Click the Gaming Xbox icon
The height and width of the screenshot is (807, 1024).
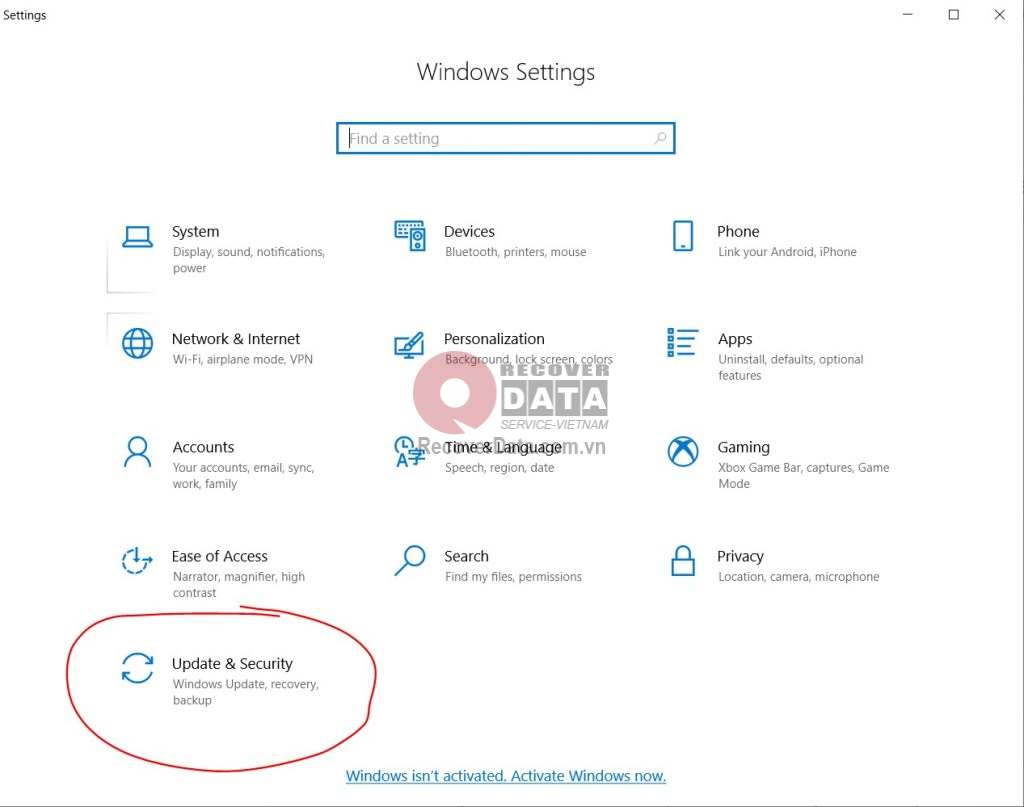point(683,452)
